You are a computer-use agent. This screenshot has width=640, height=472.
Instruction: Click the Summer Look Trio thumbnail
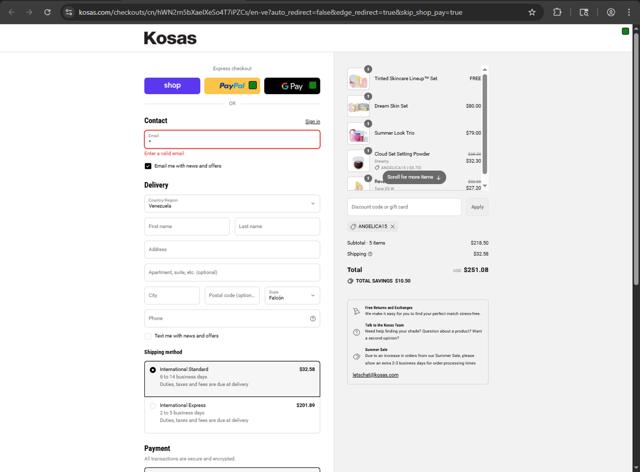(x=358, y=133)
